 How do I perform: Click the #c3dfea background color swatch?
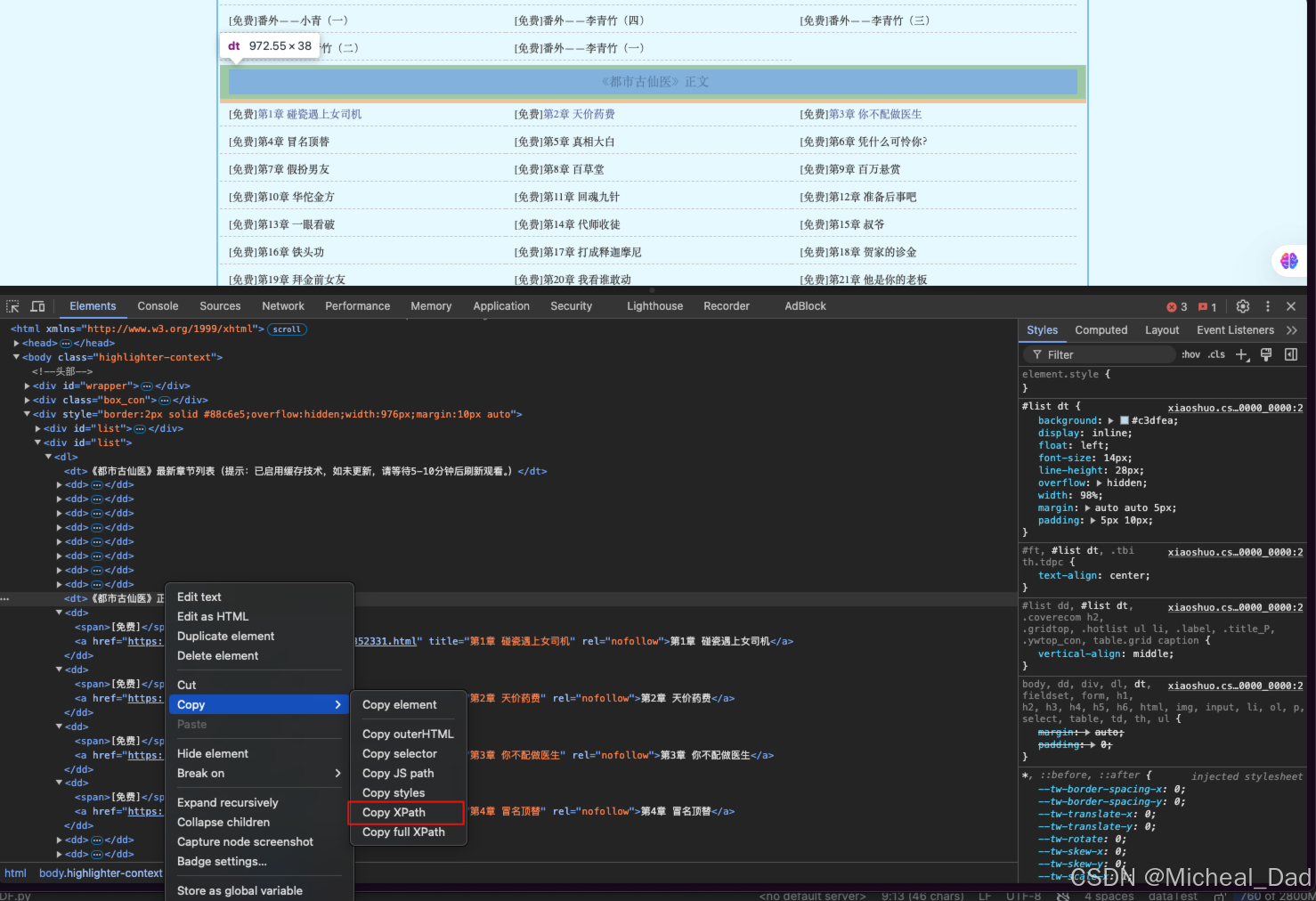(x=1124, y=421)
